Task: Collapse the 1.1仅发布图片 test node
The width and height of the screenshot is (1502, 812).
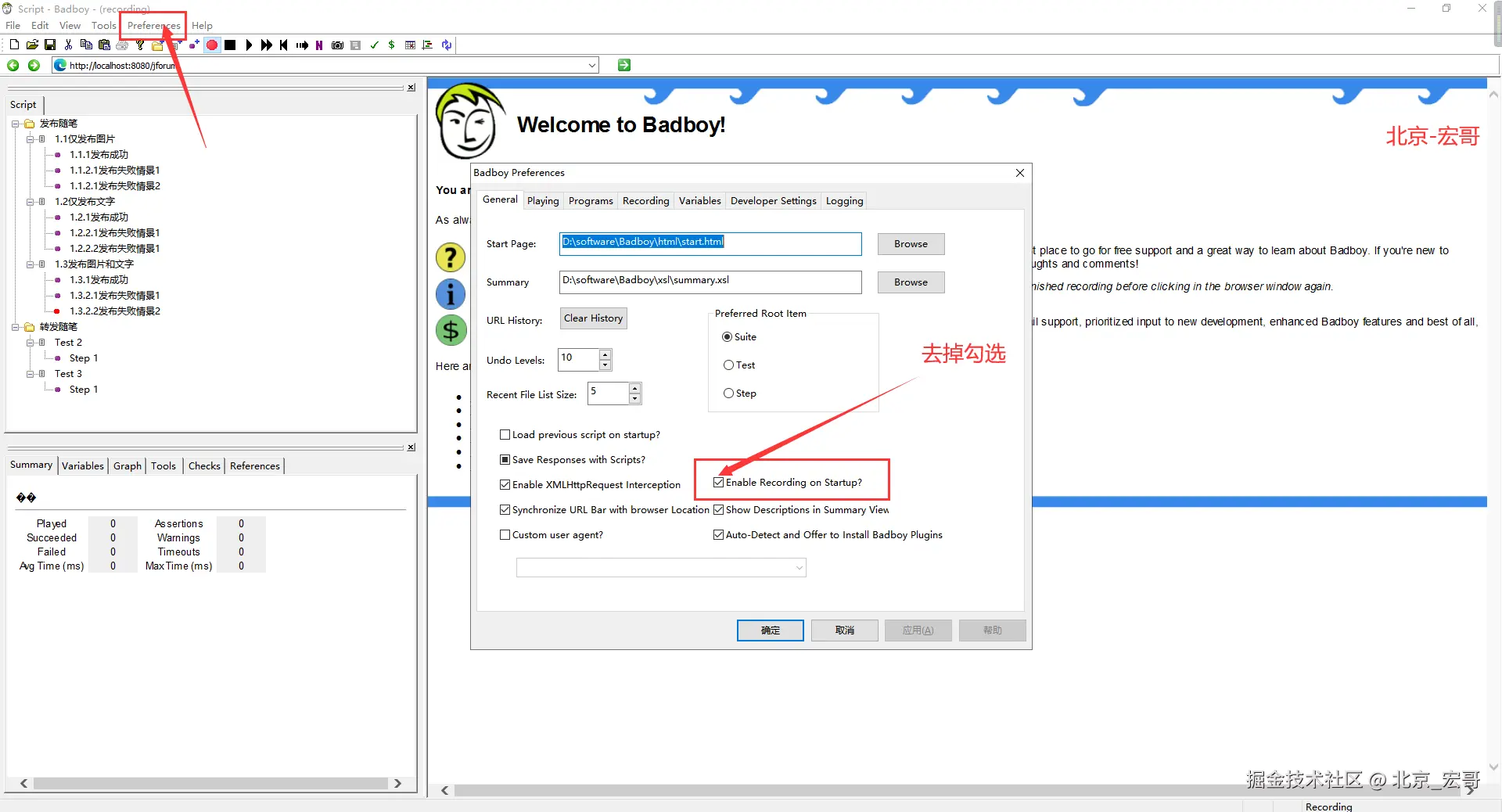Action: click(31, 139)
